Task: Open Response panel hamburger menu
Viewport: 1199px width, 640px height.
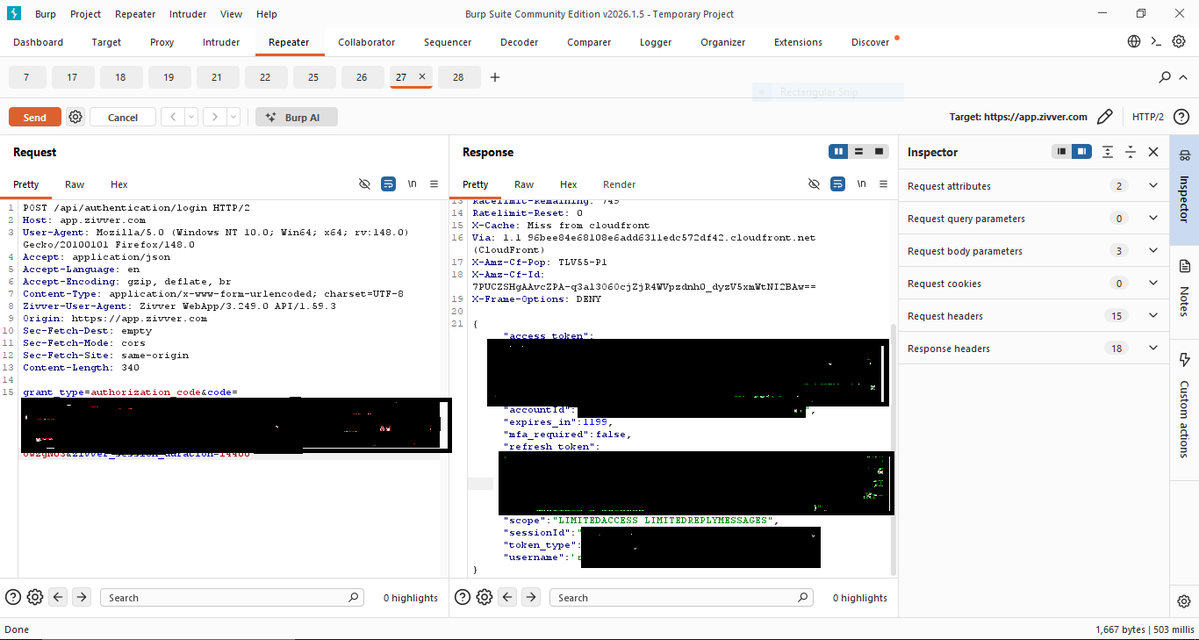Action: (x=883, y=184)
